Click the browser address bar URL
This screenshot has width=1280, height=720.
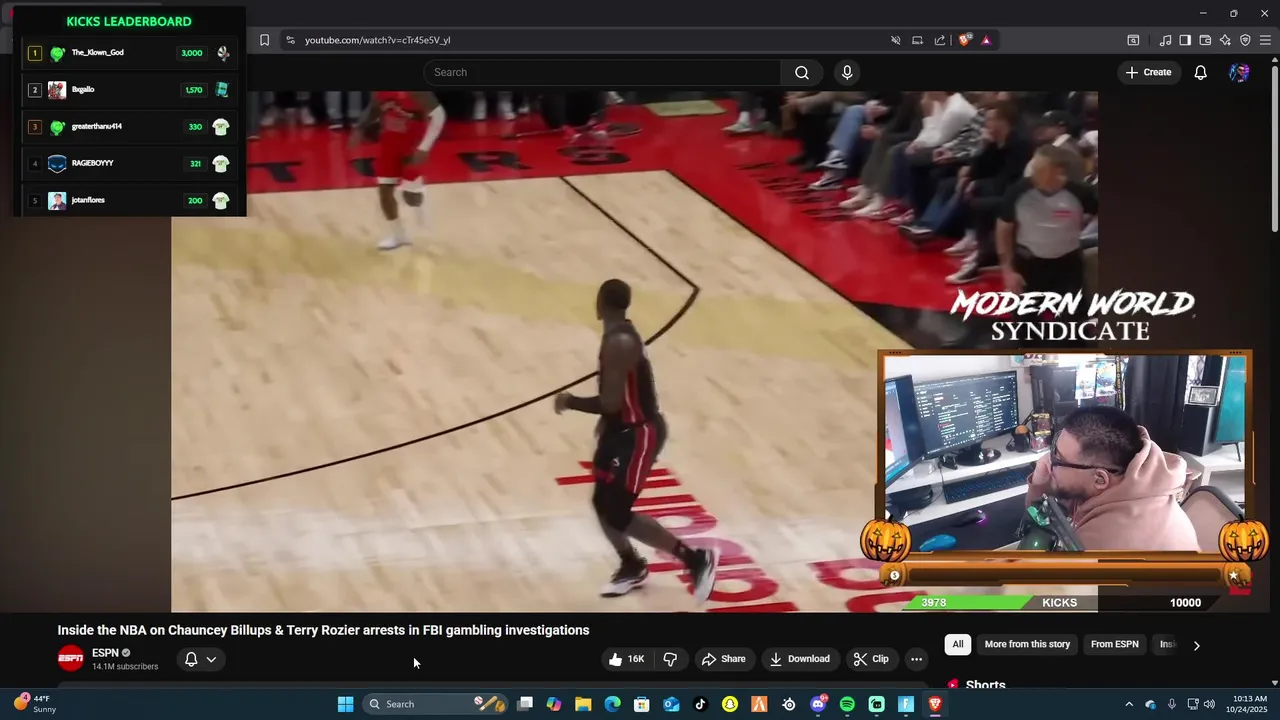377,40
